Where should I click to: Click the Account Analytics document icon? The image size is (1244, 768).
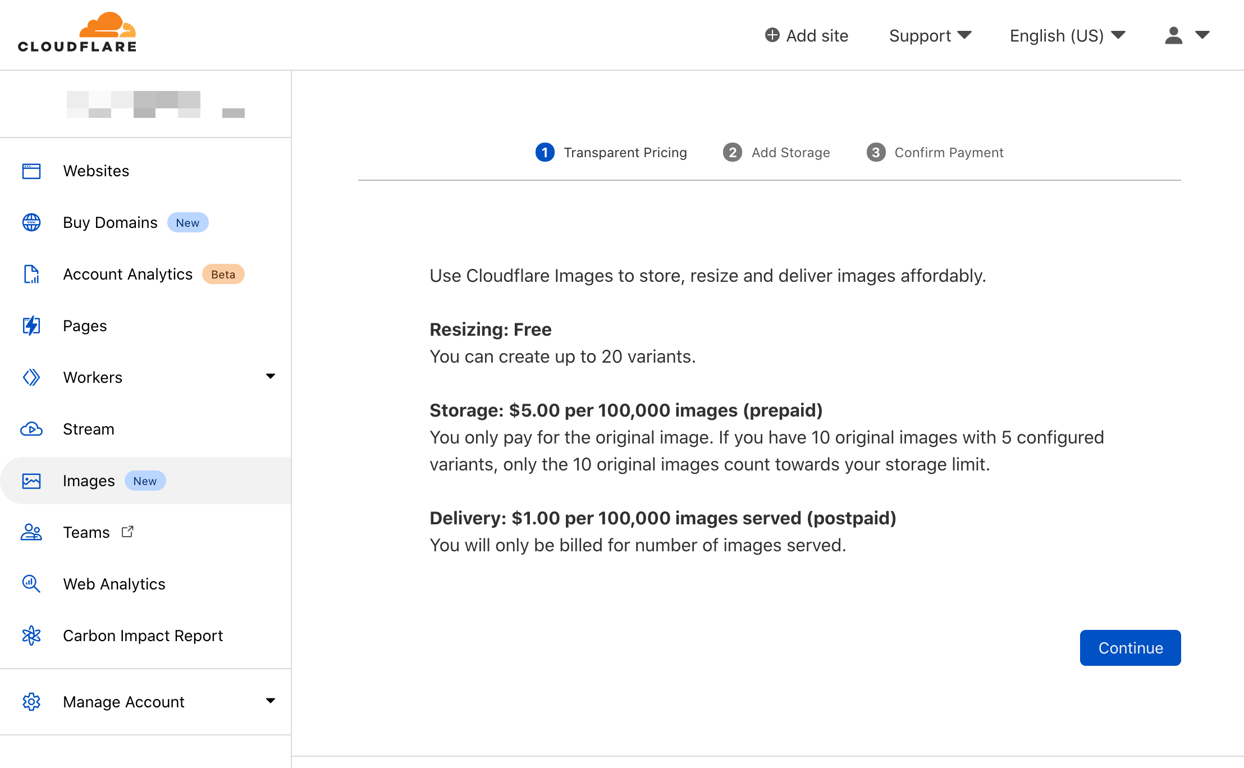click(32, 274)
